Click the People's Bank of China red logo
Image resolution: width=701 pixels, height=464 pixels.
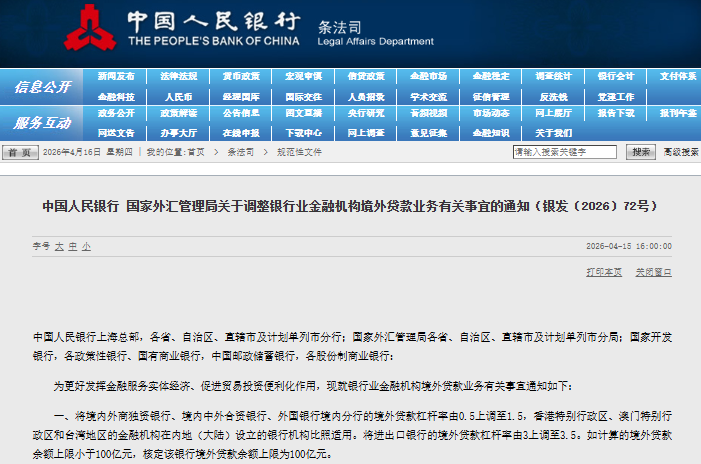tap(90, 28)
